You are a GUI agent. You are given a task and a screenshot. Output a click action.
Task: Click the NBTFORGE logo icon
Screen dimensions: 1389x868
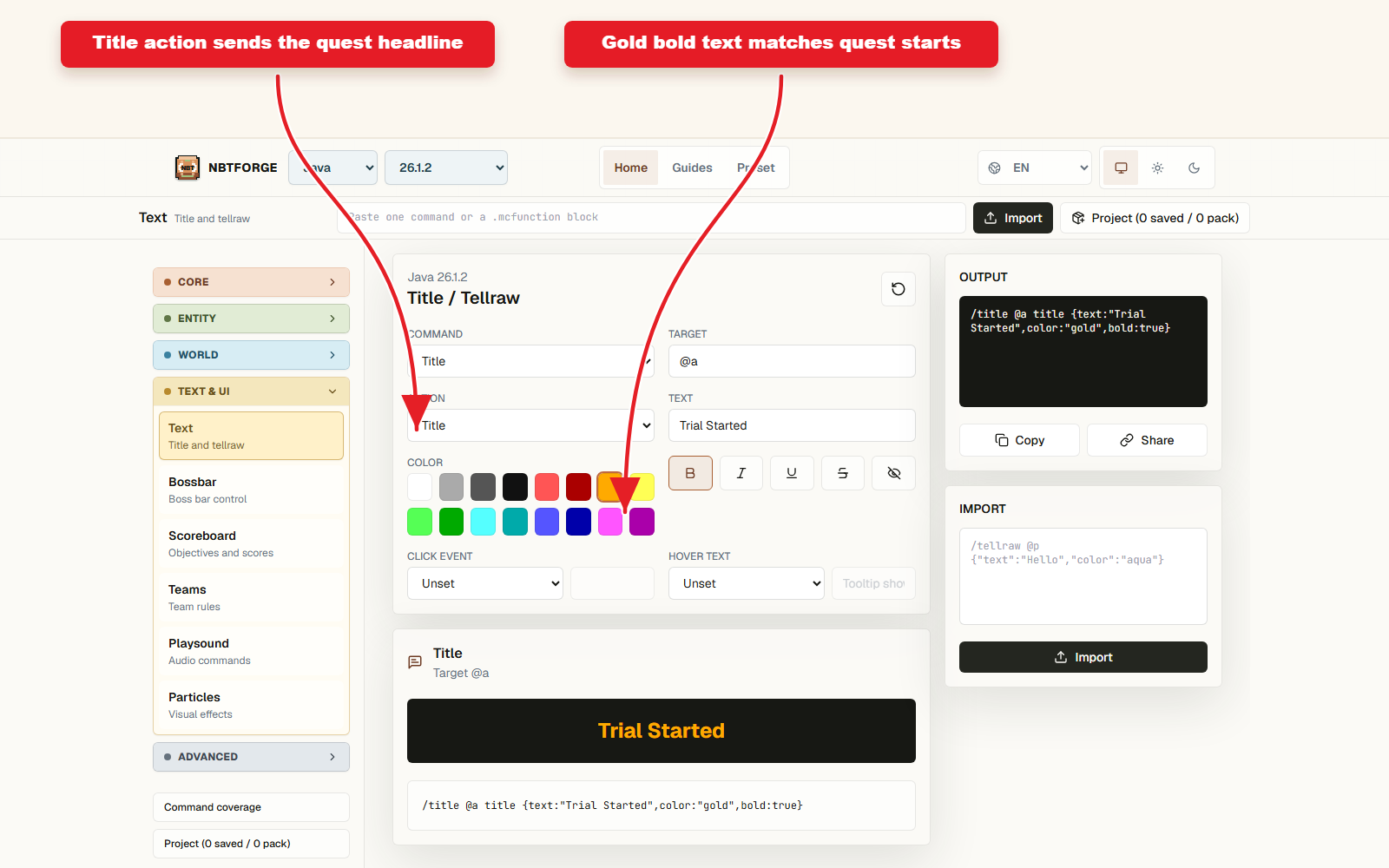pos(188,168)
